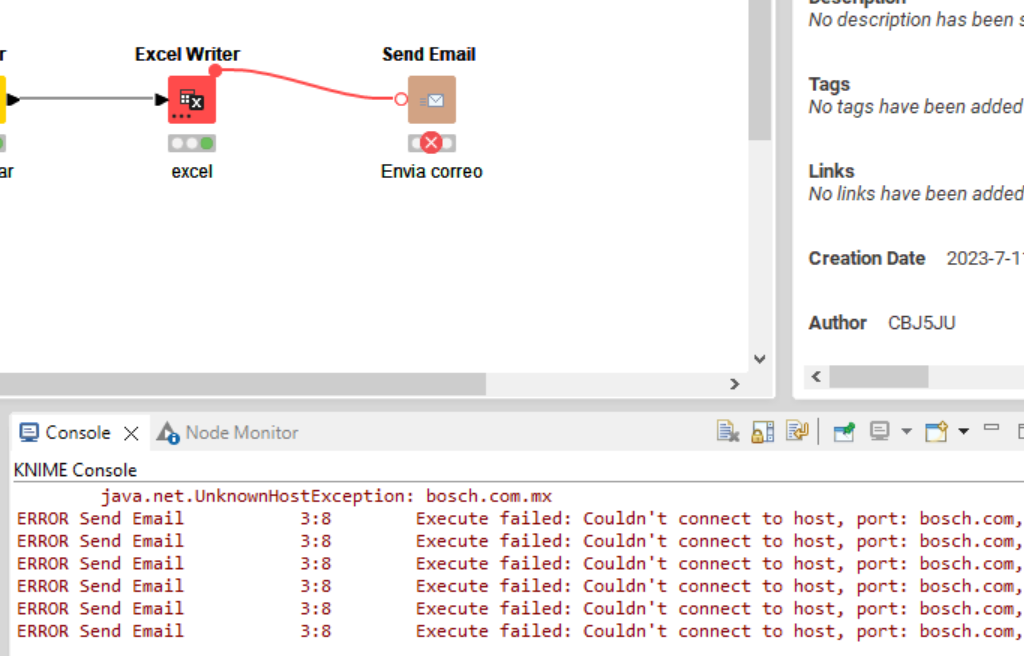Viewport: 1024px width, 656px height.
Task: Click the Node Monitor tab icon
Action: point(168,433)
